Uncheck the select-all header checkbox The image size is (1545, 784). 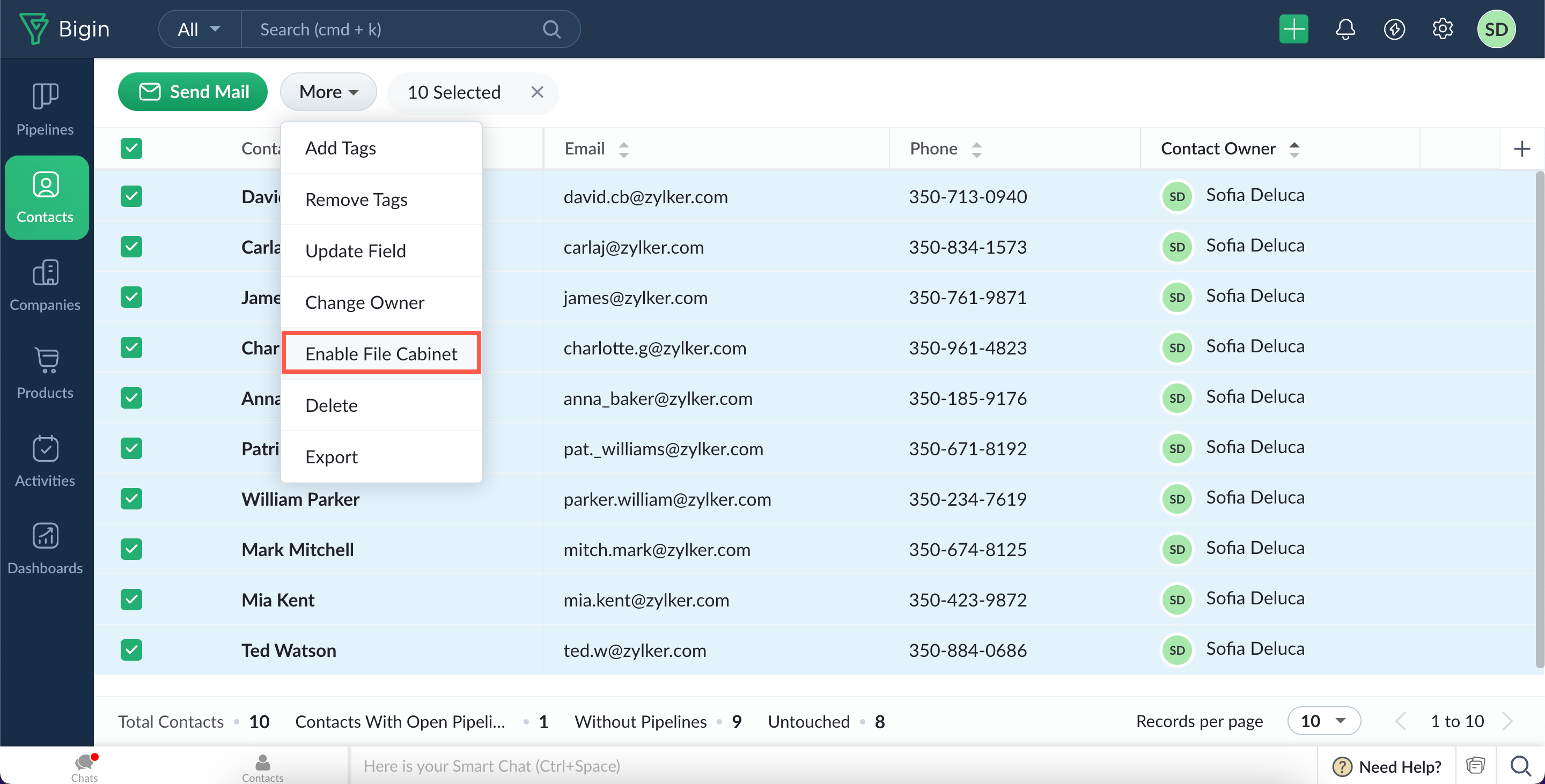point(131,149)
